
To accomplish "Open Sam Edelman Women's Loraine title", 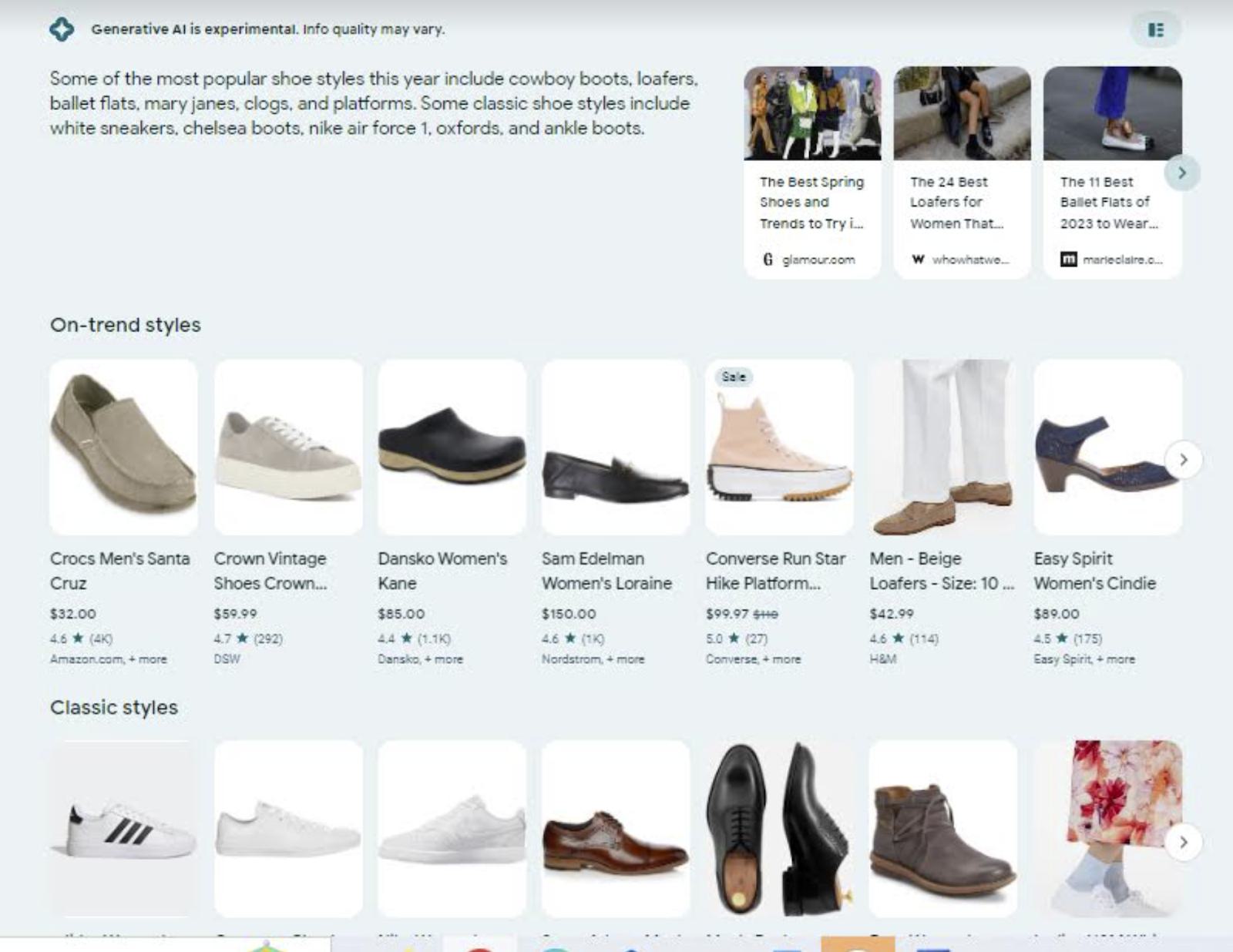I will [606, 571].
